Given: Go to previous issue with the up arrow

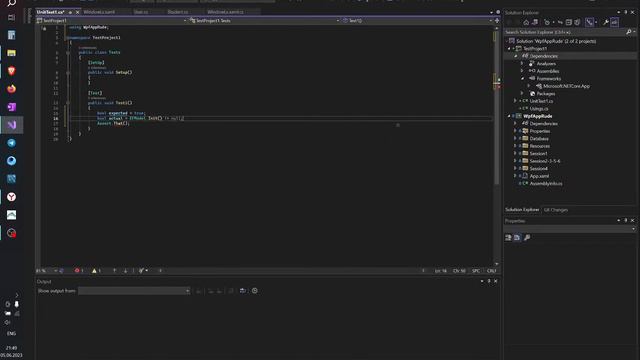Looking at the screenshot, I should coord(114,271).
